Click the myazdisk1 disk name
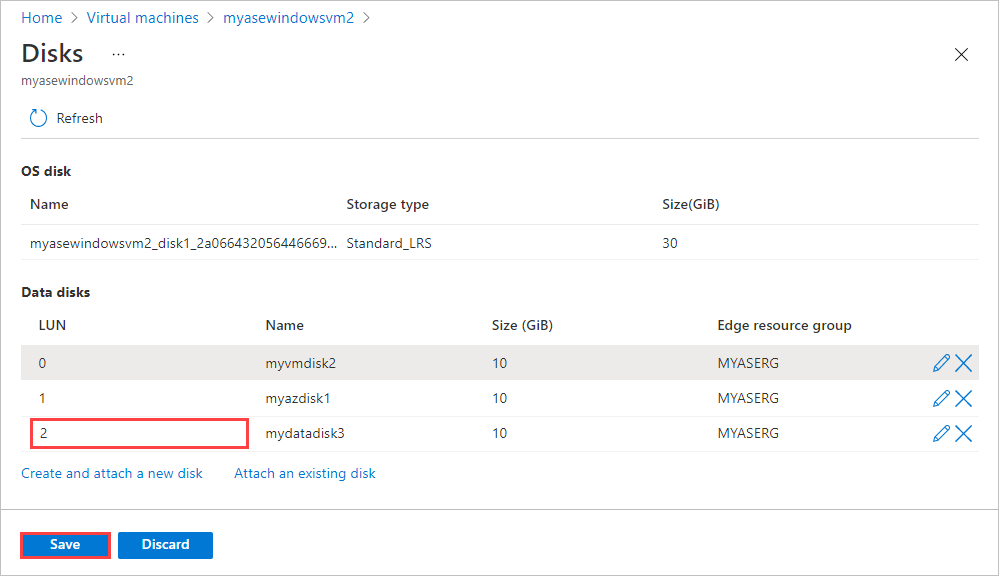Viewport: 999px width, 576px height. tap(298, 398)
